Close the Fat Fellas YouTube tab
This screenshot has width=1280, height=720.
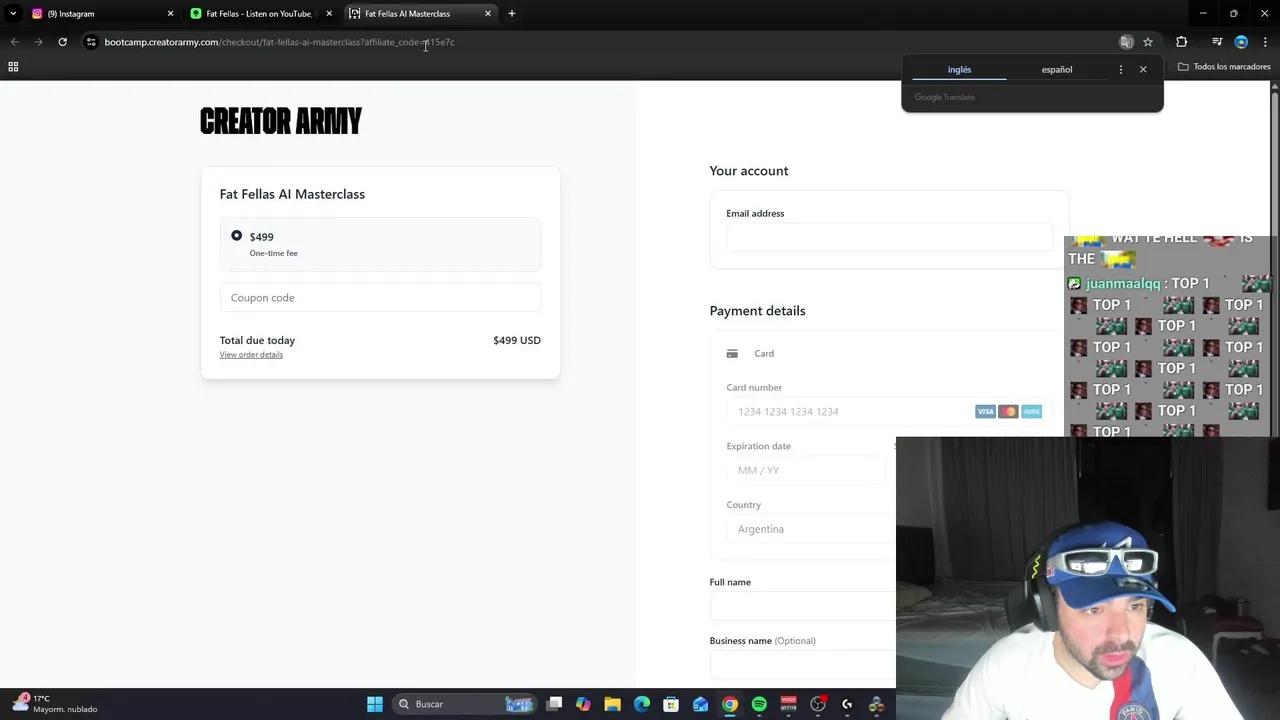[x=329, y=13]
